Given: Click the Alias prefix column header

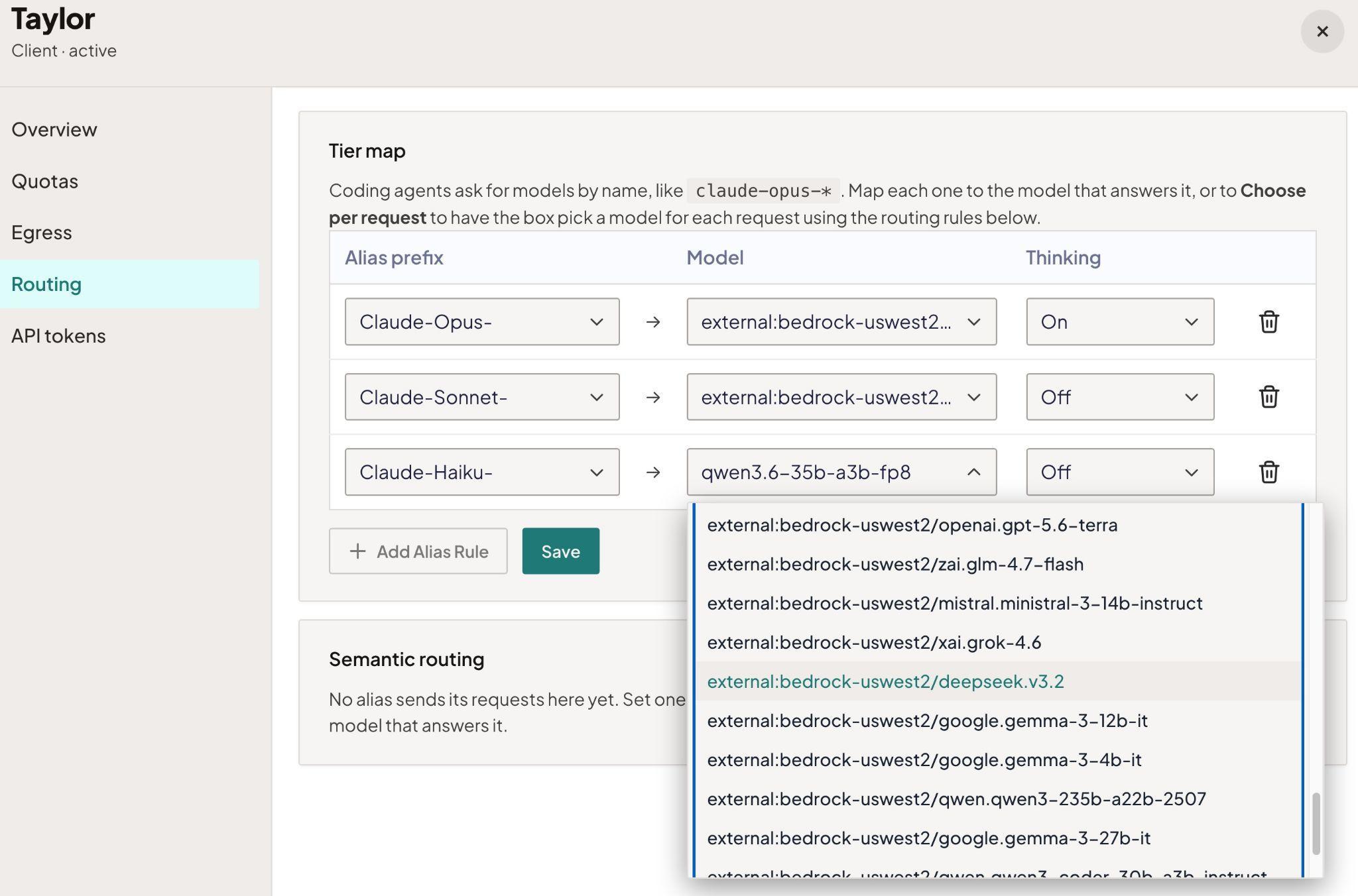Looking at the screenshot, I should click(394, 257).
